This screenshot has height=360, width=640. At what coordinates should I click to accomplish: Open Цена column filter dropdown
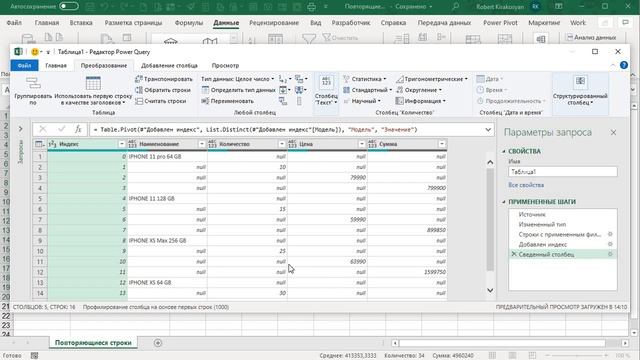[x=362, y=144]
